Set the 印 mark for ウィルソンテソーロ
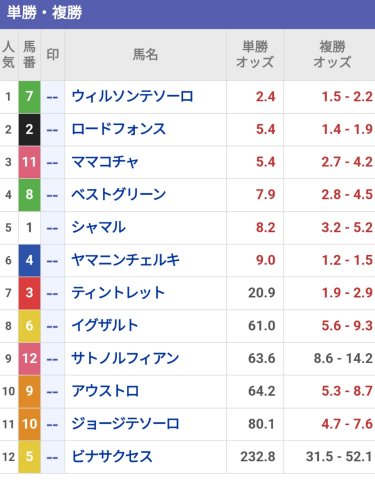This screenshot has height=480, width=375. tap(53, 97)
